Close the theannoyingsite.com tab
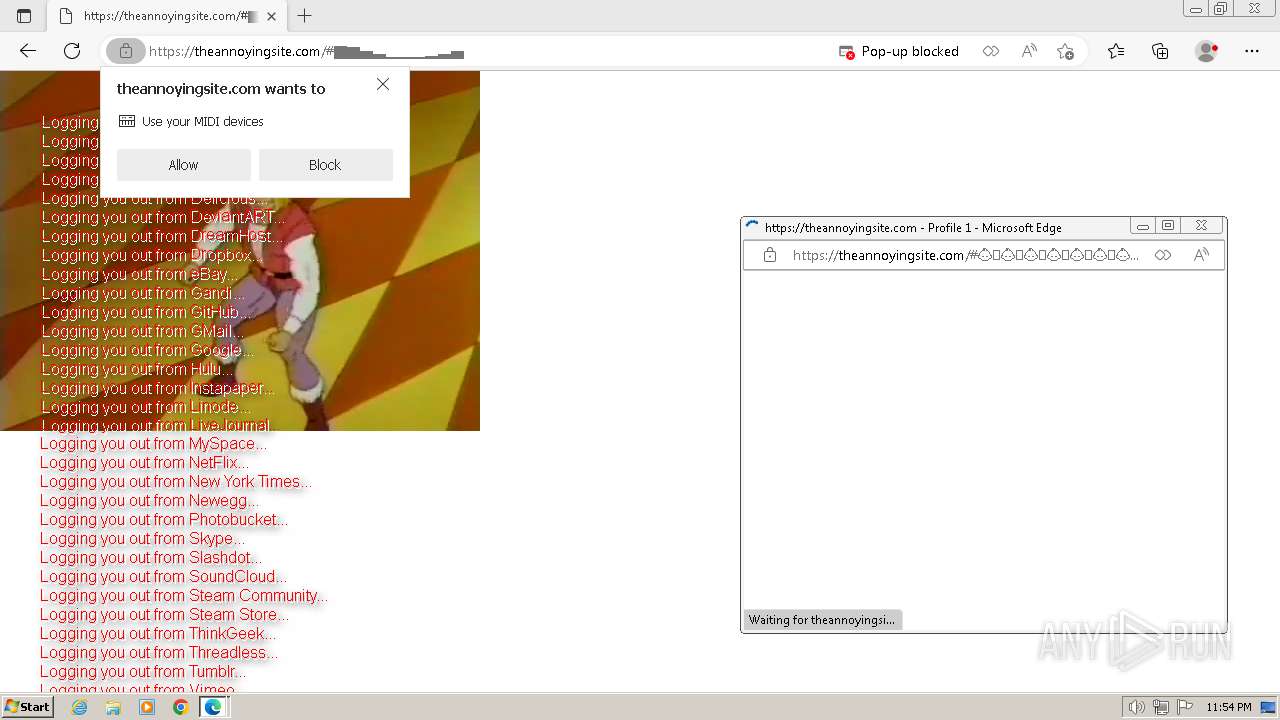The width and height of the screenshot is (1280, 720). tap(271, 16)
